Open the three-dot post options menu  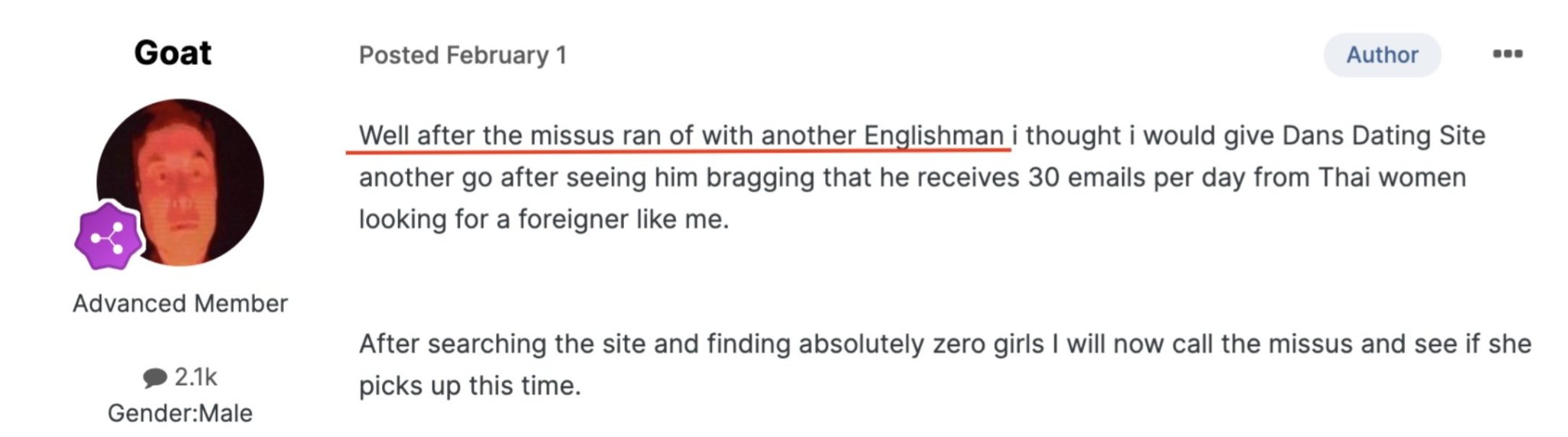(x=1507, y=54)
